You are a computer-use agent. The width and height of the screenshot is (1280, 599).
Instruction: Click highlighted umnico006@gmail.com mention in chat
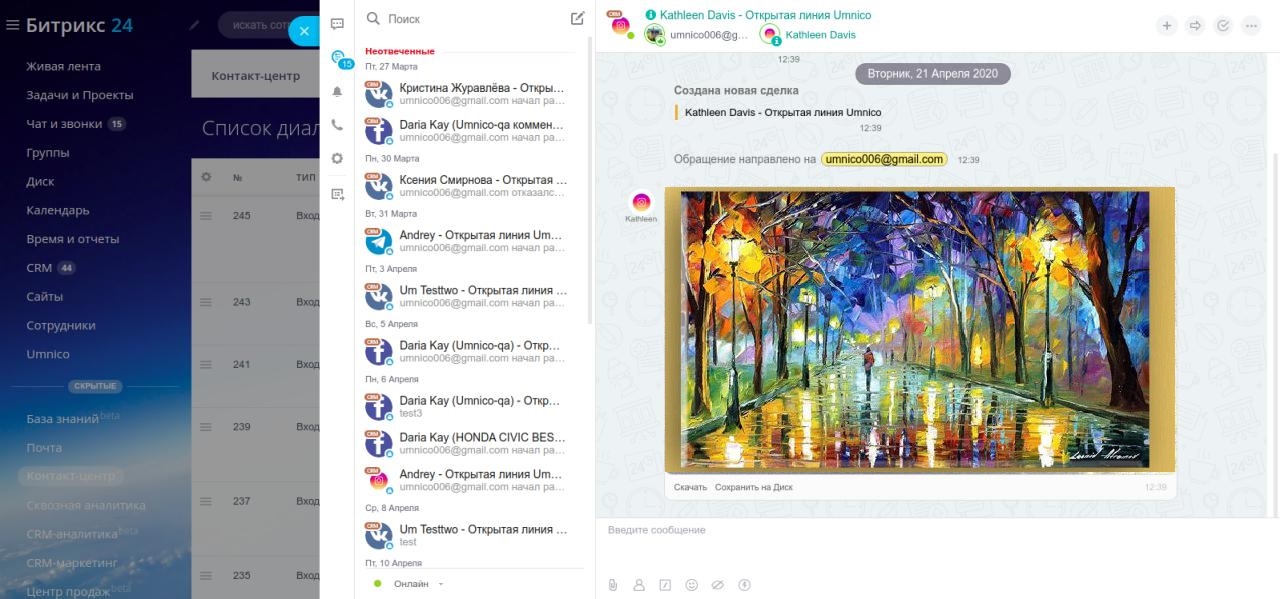[x=884, y=159]
